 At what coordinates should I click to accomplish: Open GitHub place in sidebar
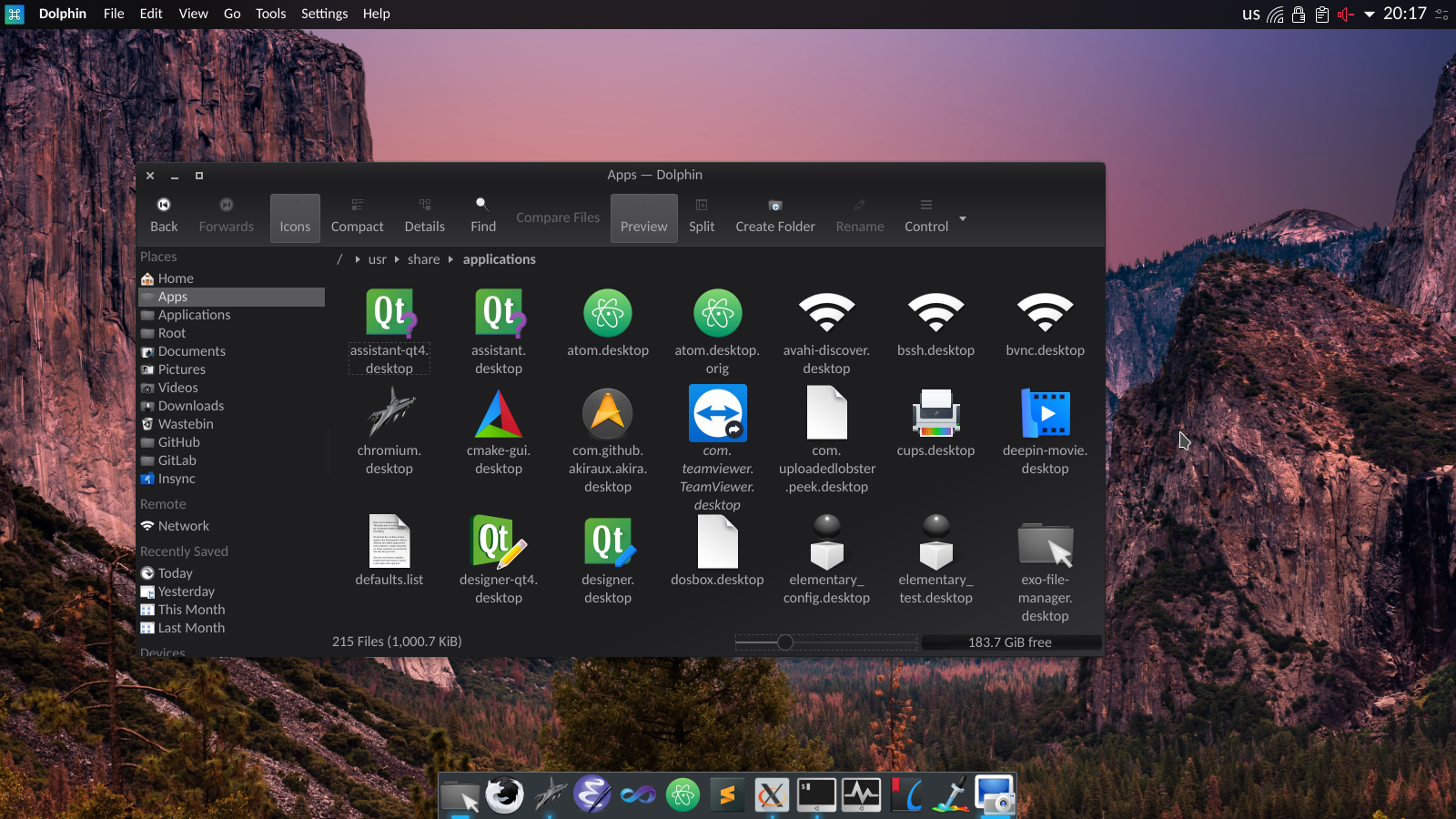231,442
